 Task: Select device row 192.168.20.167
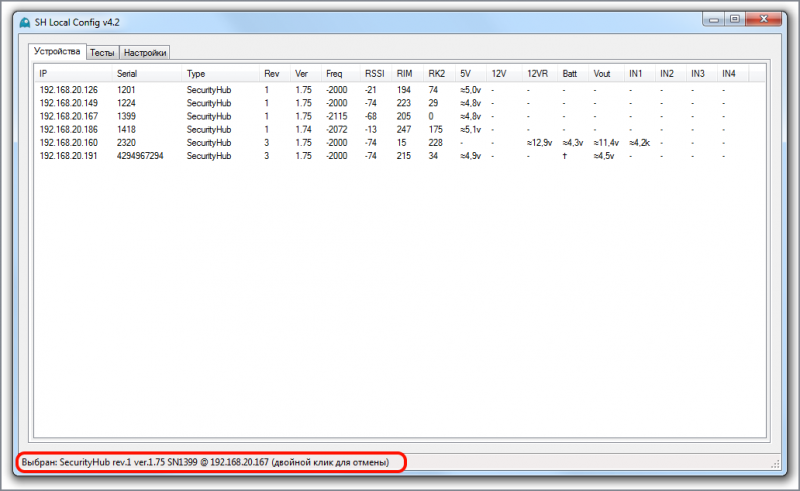pos(400,116)
